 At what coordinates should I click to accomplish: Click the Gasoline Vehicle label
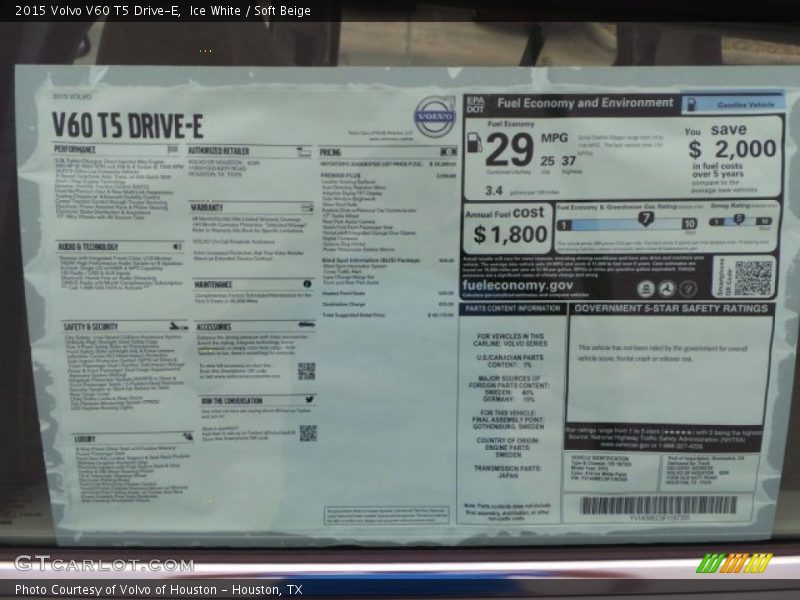(745, 105)
